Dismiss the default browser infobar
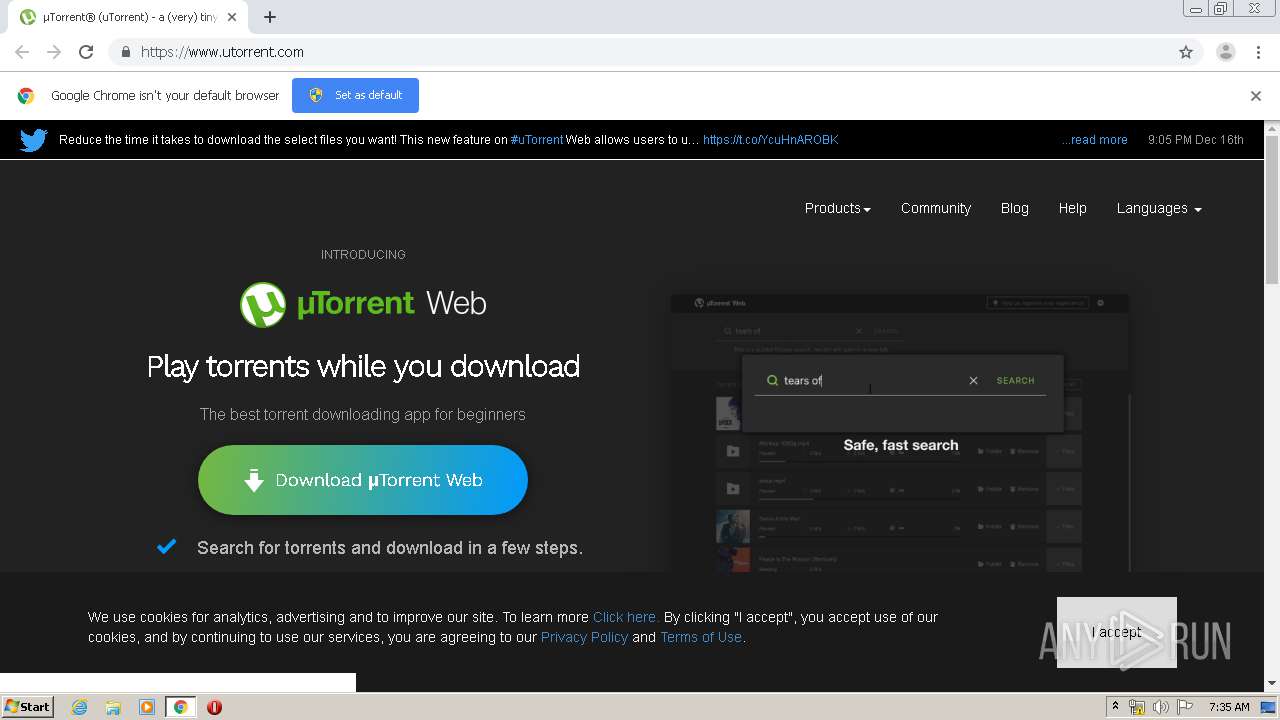The image size is (1280, 720). point(1256,96)
